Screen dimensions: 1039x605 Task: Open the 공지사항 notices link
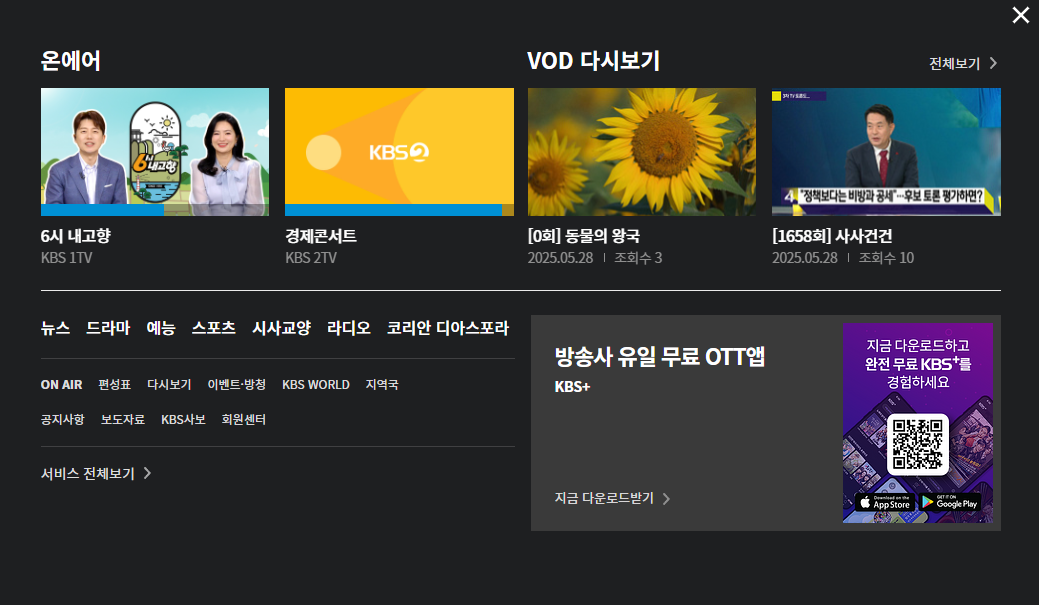point(63,419)
